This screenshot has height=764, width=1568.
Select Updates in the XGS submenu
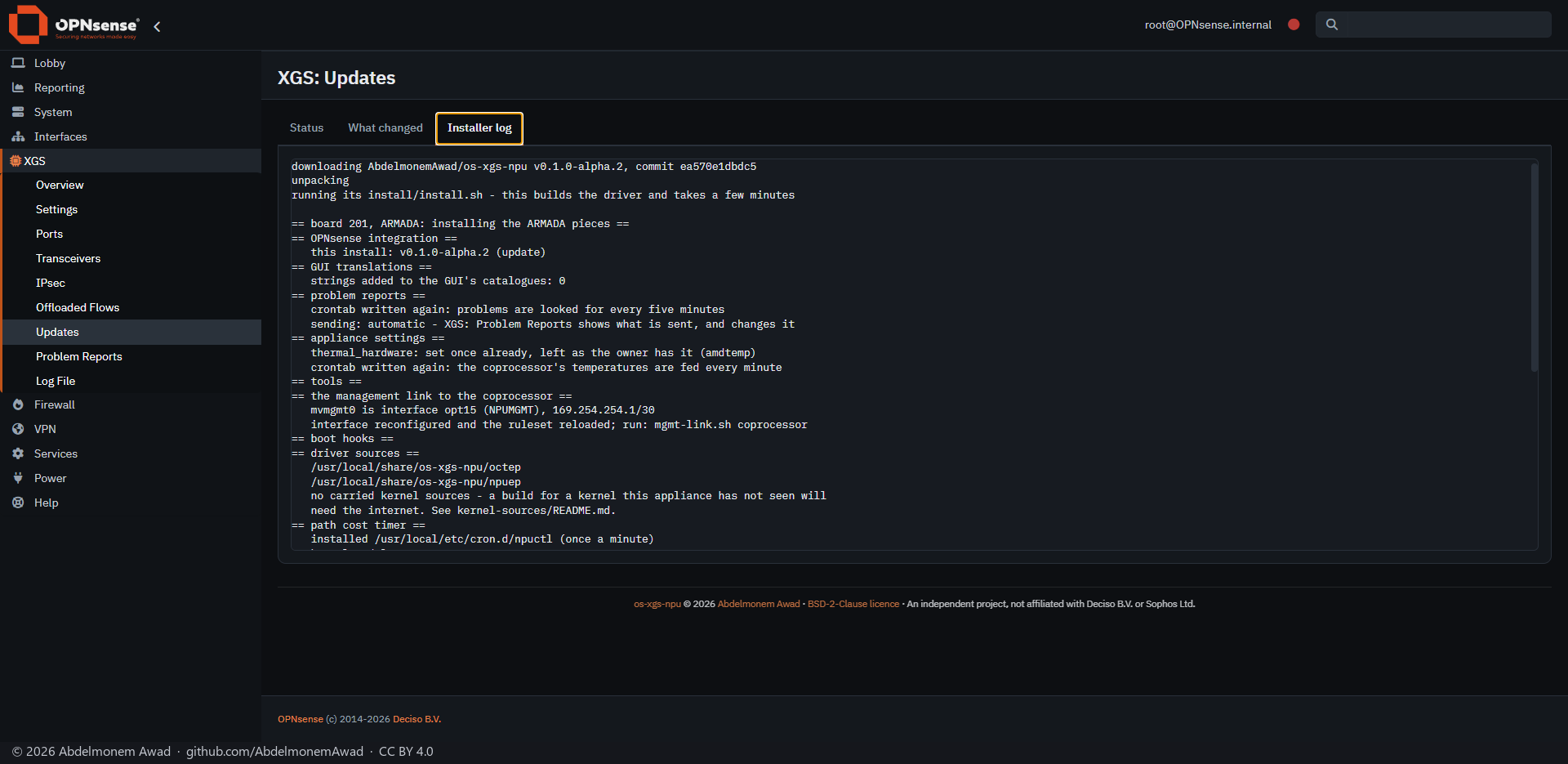click(131, 332)
